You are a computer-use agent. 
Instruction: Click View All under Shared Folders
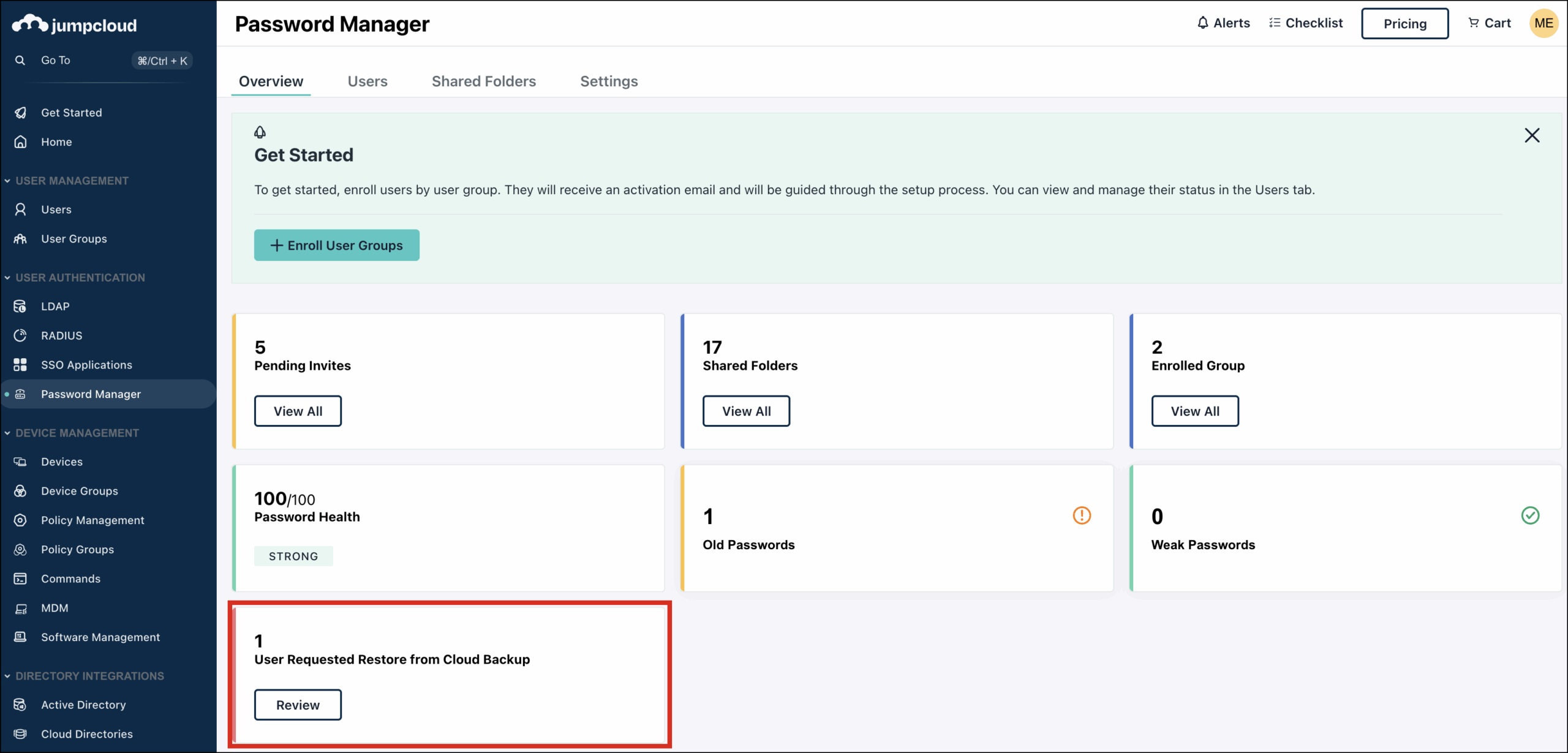coord(746,411)
